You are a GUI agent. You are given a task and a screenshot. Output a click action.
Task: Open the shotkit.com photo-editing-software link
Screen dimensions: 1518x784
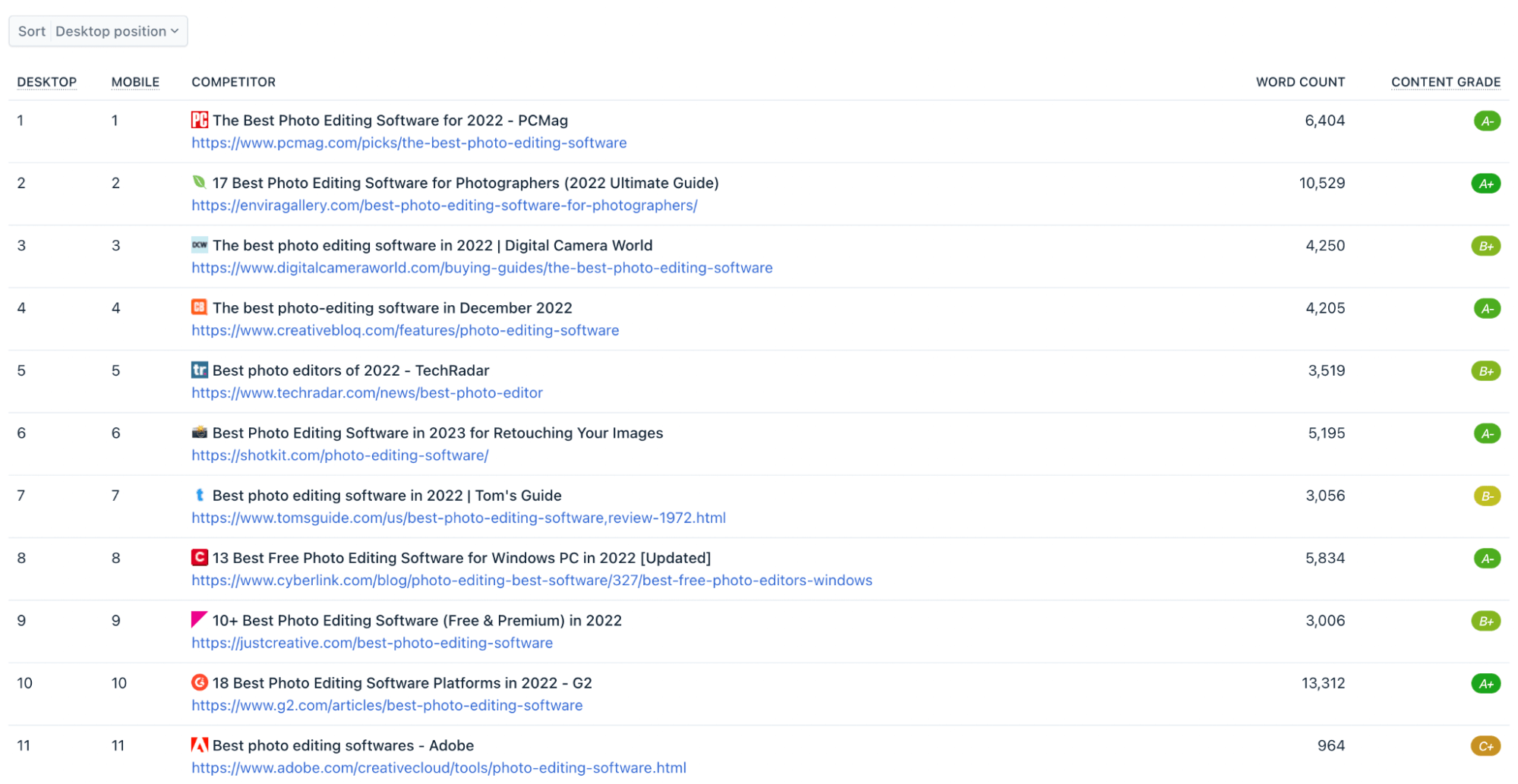pos(340,455)
